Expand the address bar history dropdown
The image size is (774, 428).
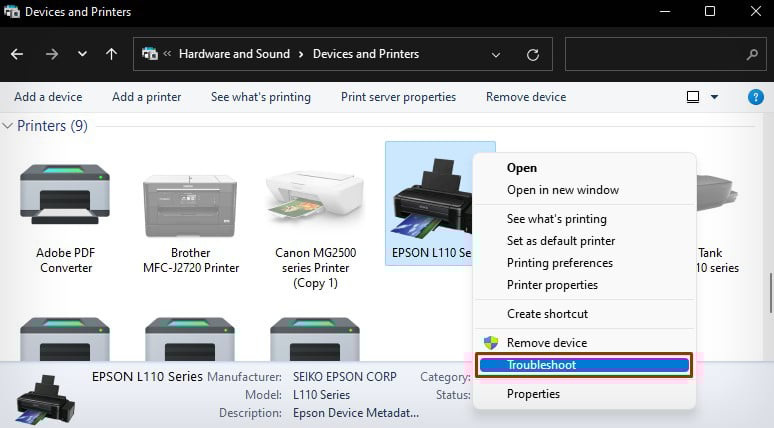pos(496,54)
